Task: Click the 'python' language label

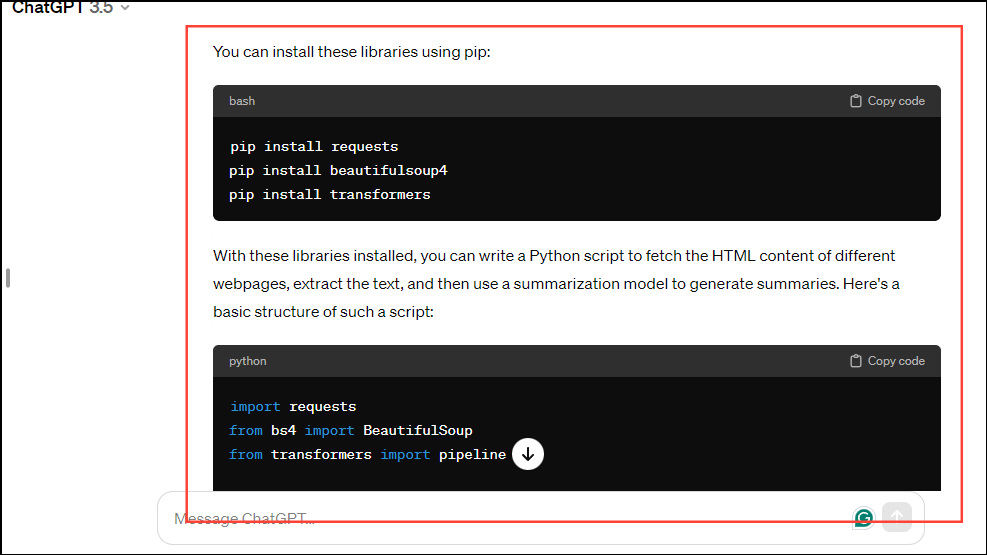Action: click(x=247, y=361)
